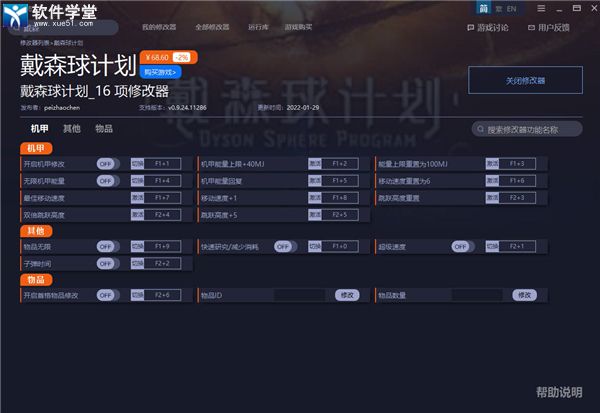Click 激活 for 能量上限重置为100MJ
600x413 pixels.
click(x=492, y=164)
